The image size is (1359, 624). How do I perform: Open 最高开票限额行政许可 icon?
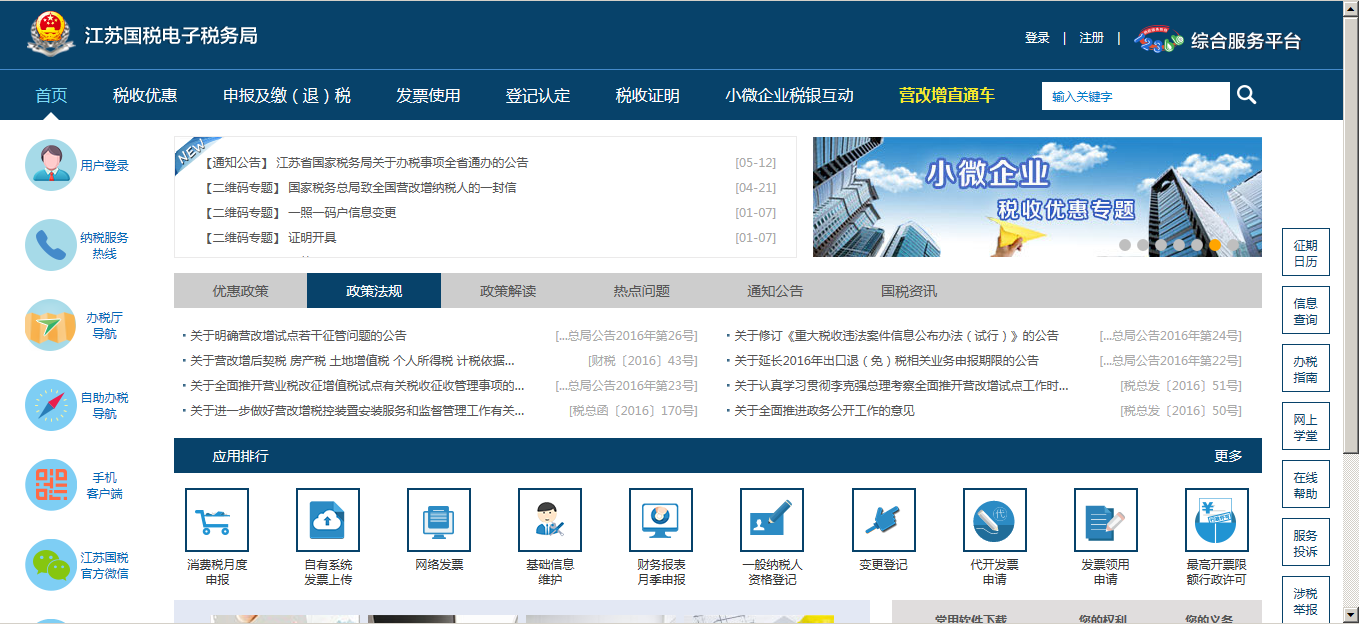(1216, 519)
